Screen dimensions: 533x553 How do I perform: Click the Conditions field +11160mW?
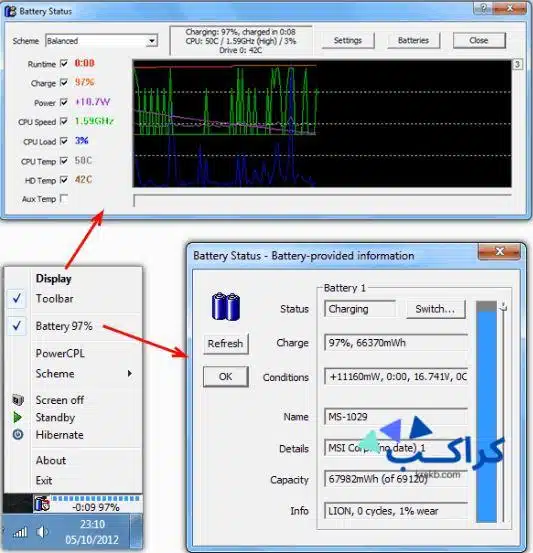click(395, 377)
